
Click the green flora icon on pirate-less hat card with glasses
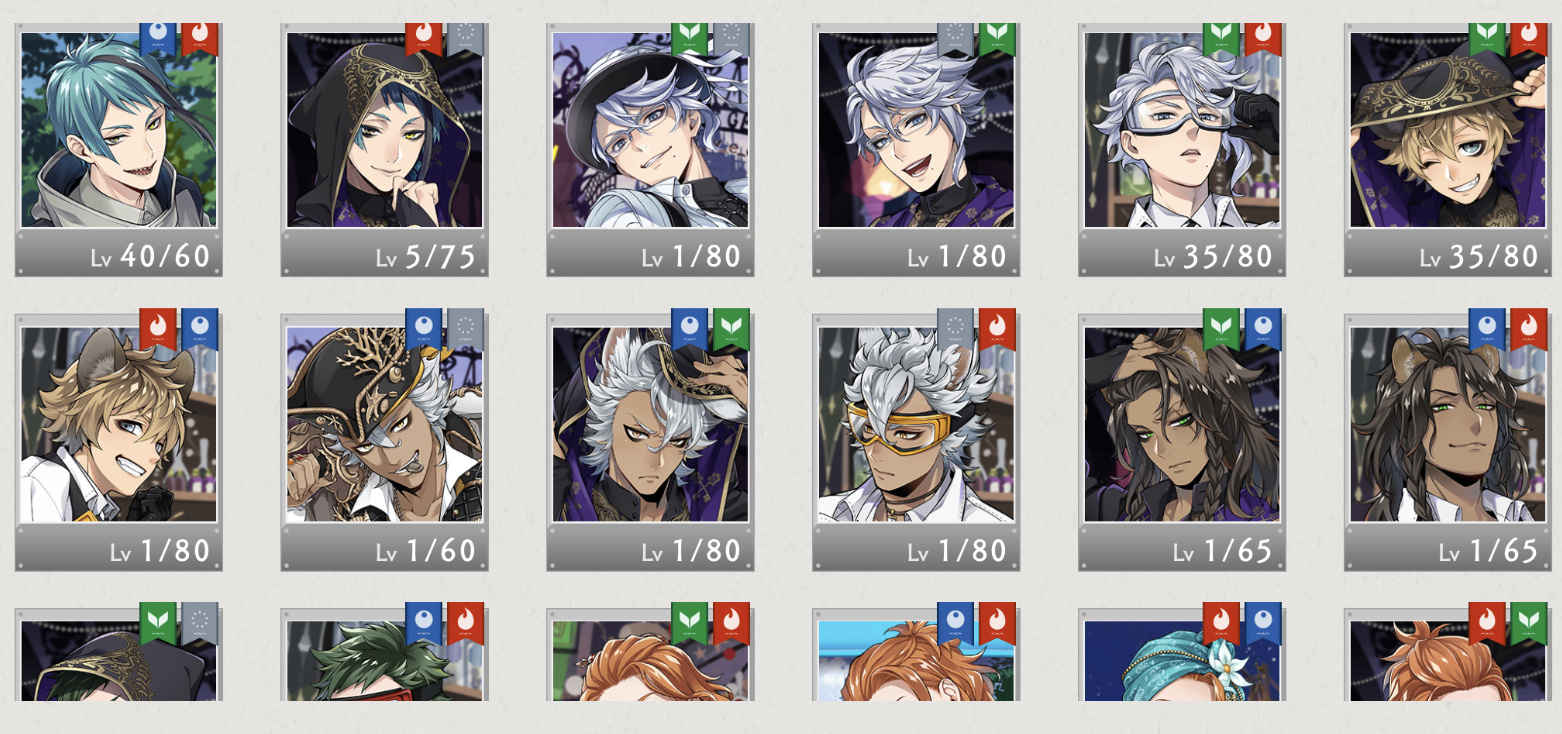pos(690,39)
